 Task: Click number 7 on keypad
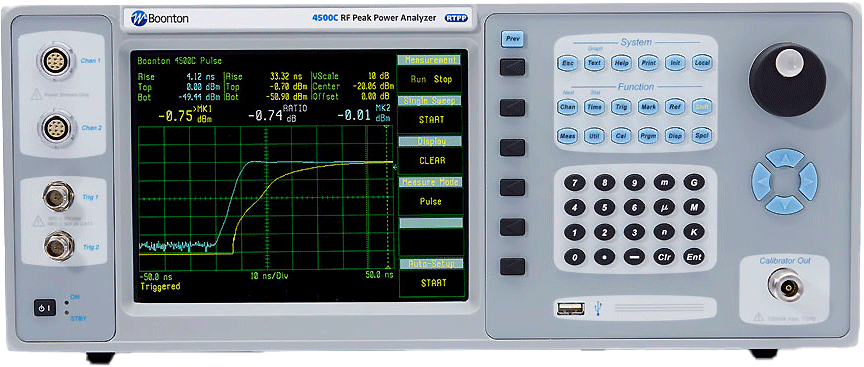coord(575,182)
